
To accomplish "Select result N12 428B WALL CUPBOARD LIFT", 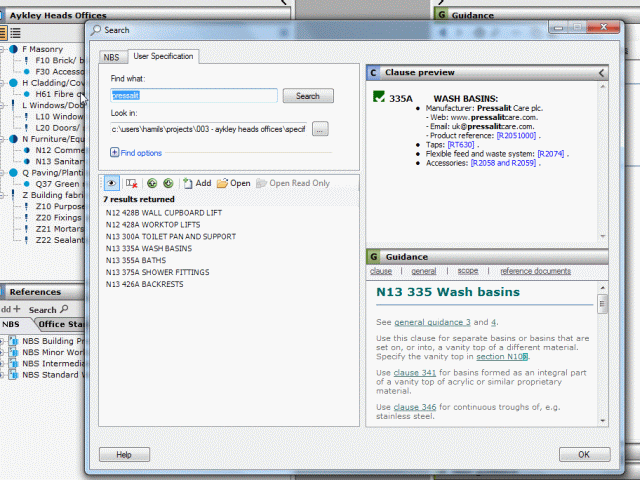I will pyautogui.click(x=164, y=213).
